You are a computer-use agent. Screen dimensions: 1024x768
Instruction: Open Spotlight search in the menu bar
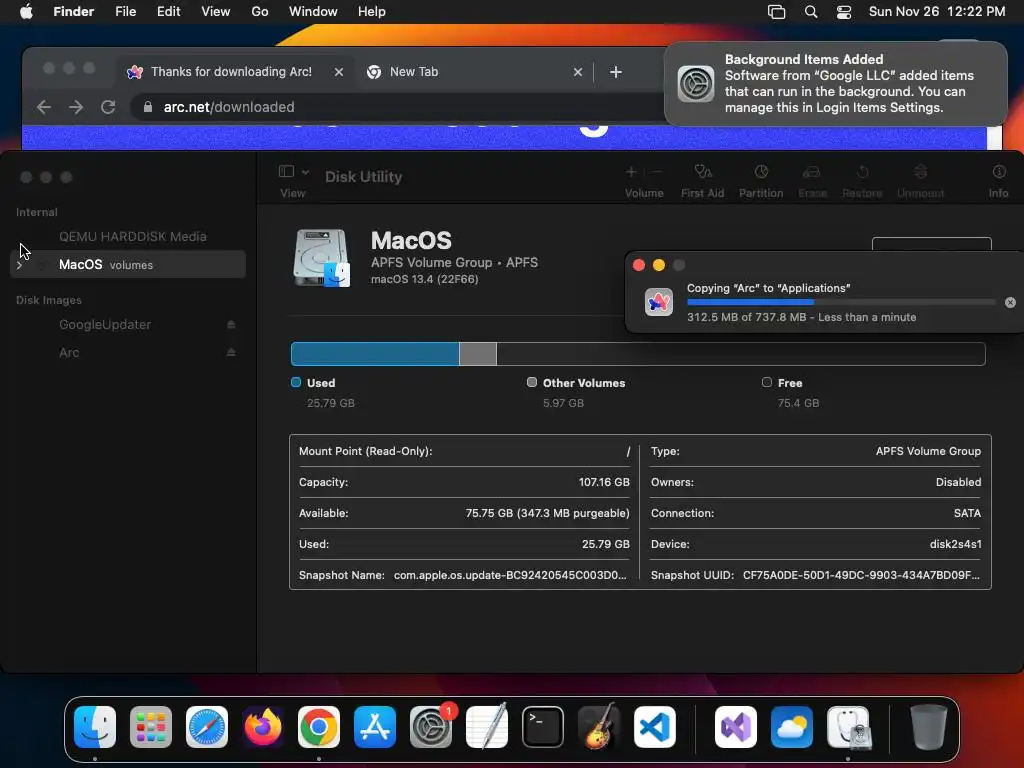click(x=810, y=12)
